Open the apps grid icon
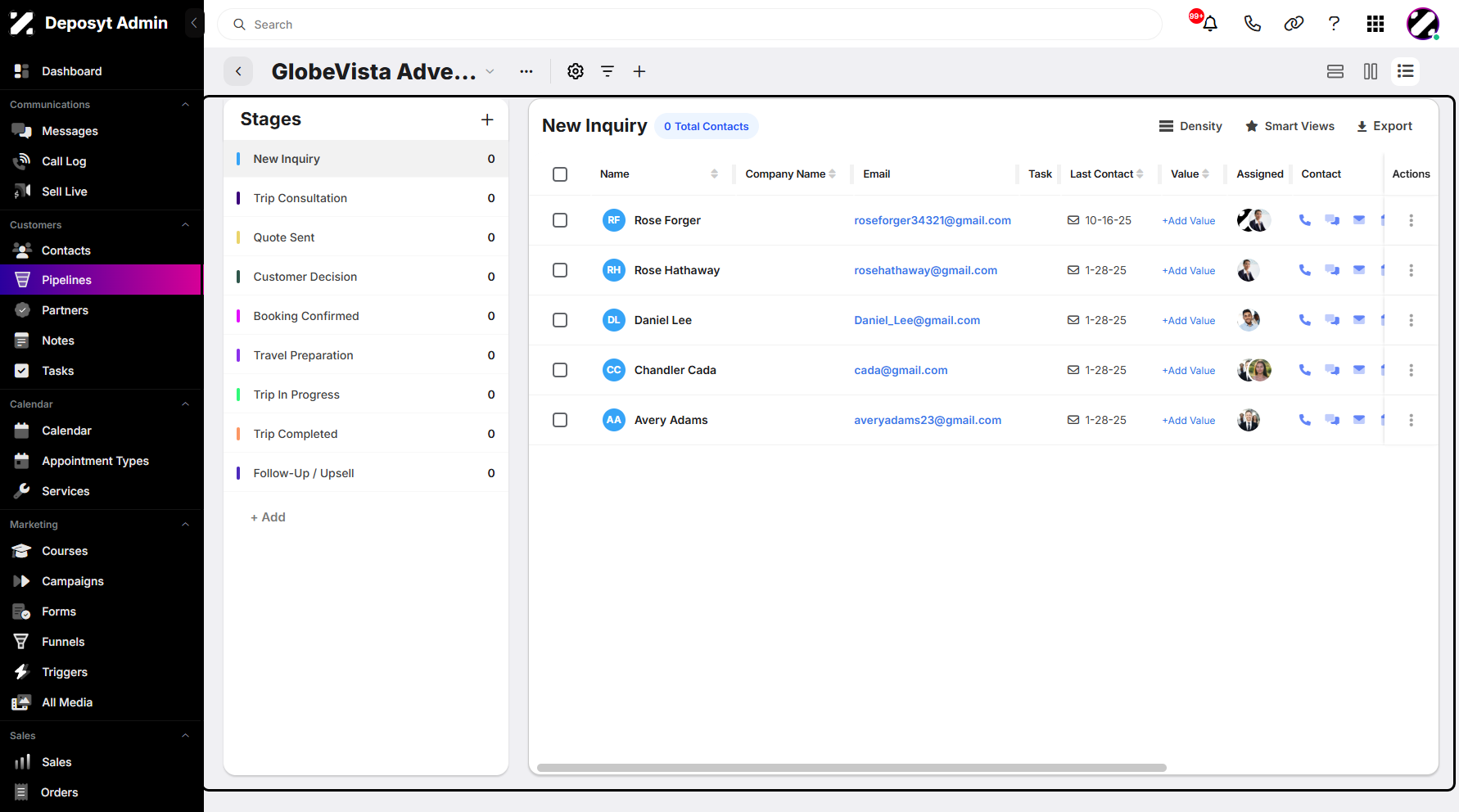1459x812 pixels. 1375,24
